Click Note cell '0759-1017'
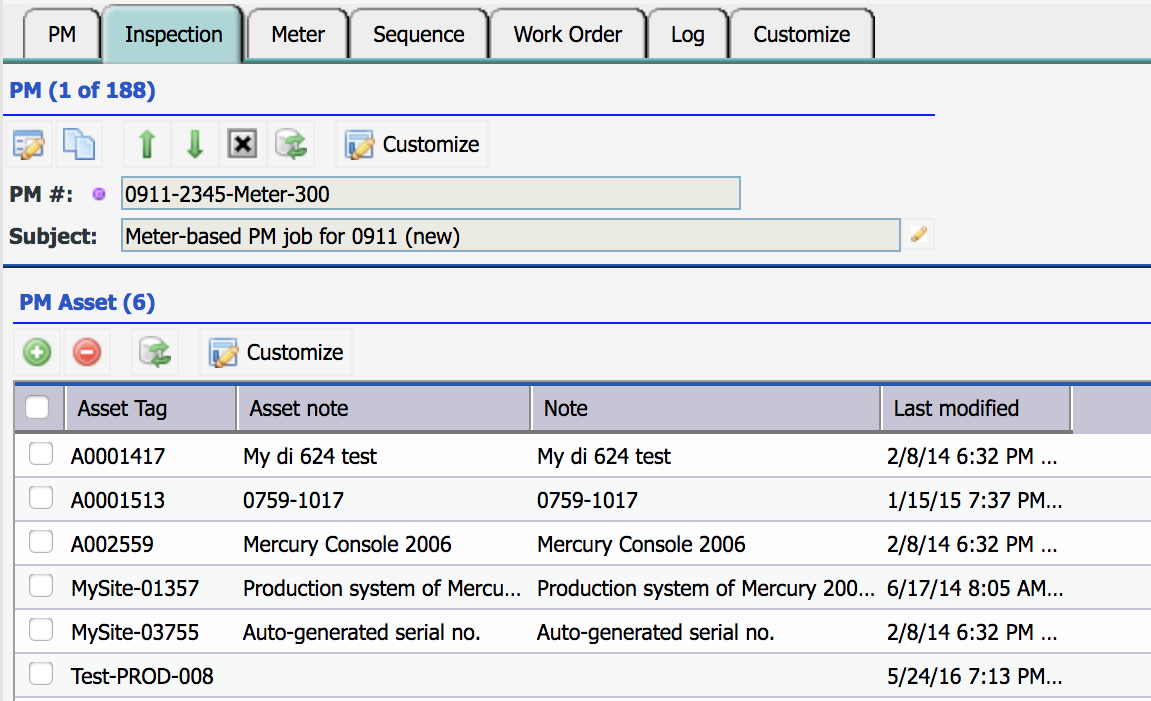This screenshot has height=701, width=1151. [x=587, y=501]
